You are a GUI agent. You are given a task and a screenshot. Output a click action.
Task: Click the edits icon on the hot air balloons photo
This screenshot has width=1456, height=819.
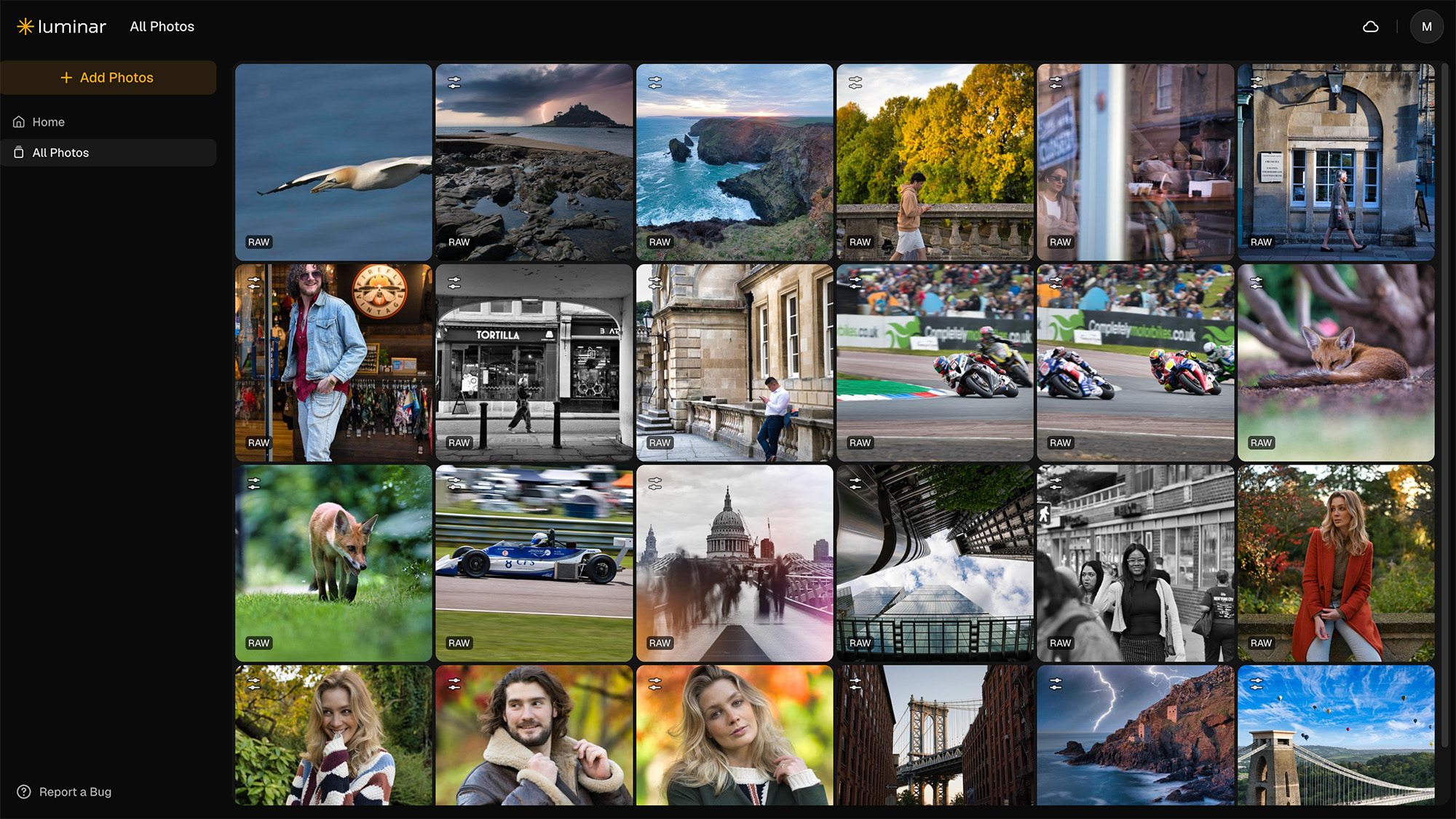1256,684
